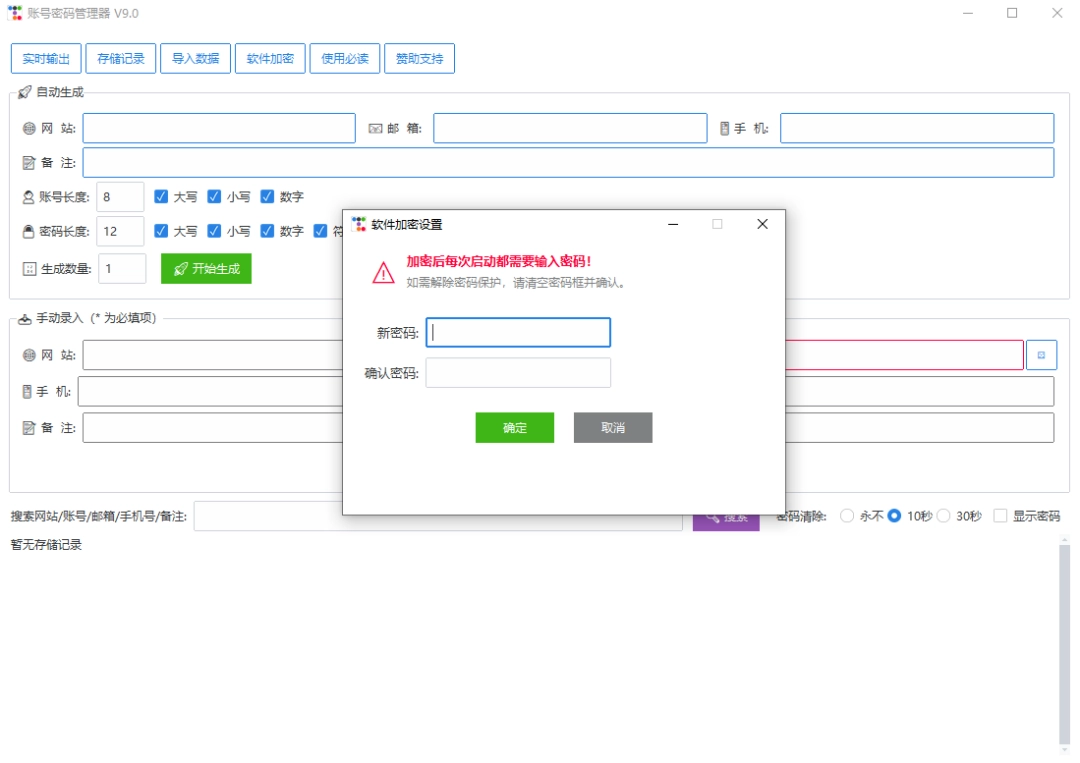Click the small blue icon button beside the red field
1080x763 pixels.
[x=1041, y=355]
